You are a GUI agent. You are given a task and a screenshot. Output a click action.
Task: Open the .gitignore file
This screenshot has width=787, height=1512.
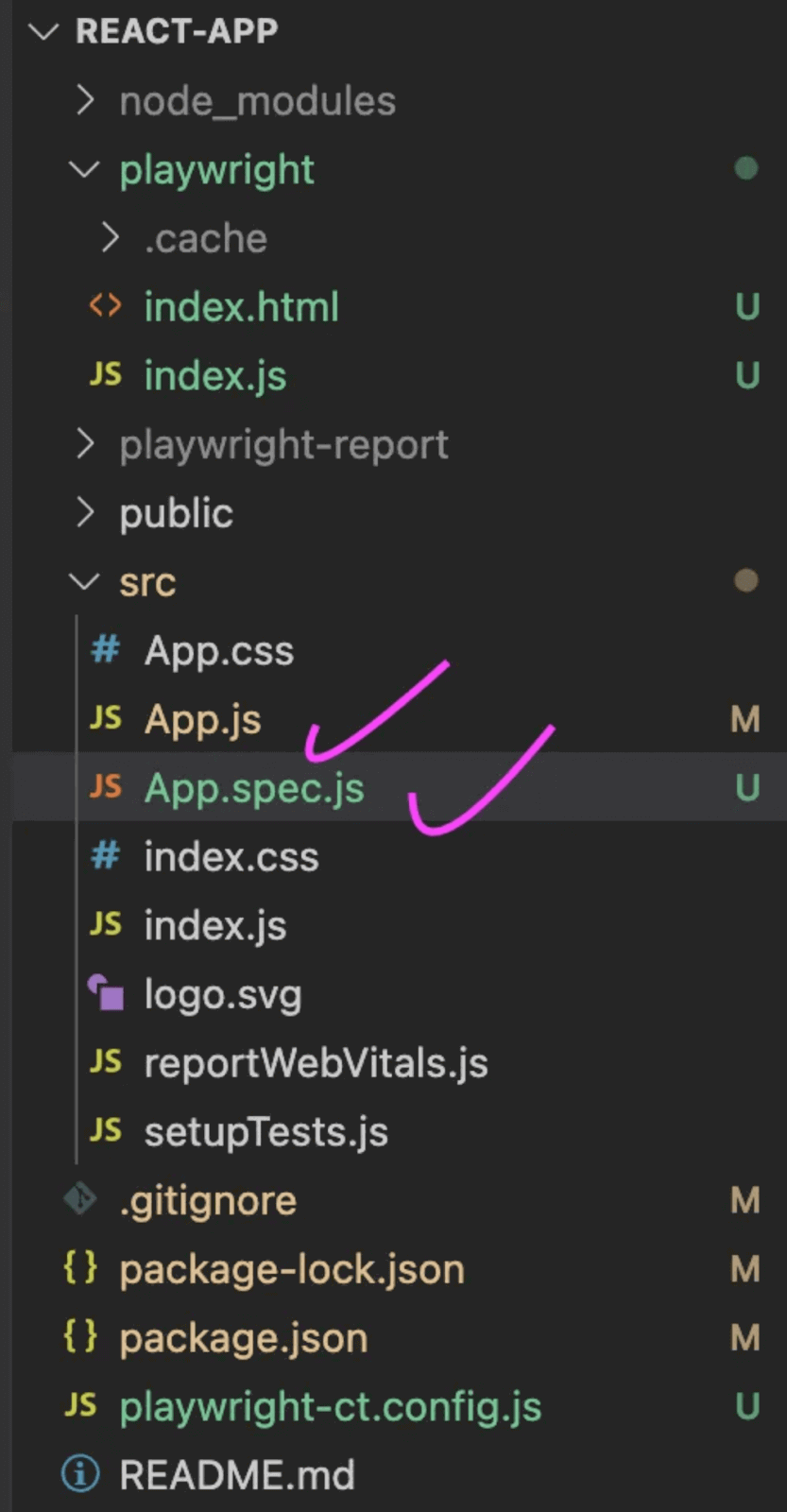[x=208, y=1201]
